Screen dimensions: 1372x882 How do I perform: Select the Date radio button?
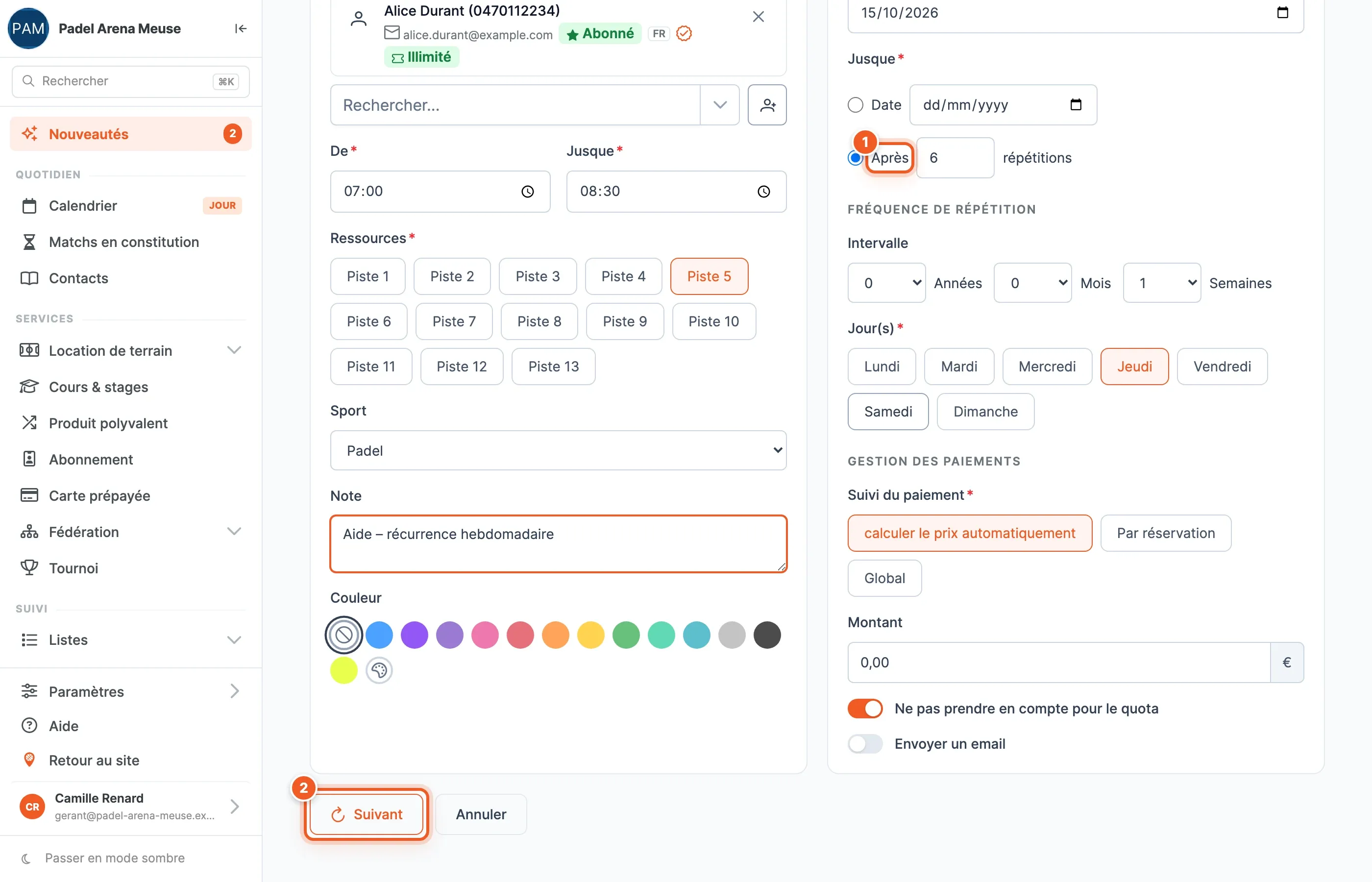855,105
